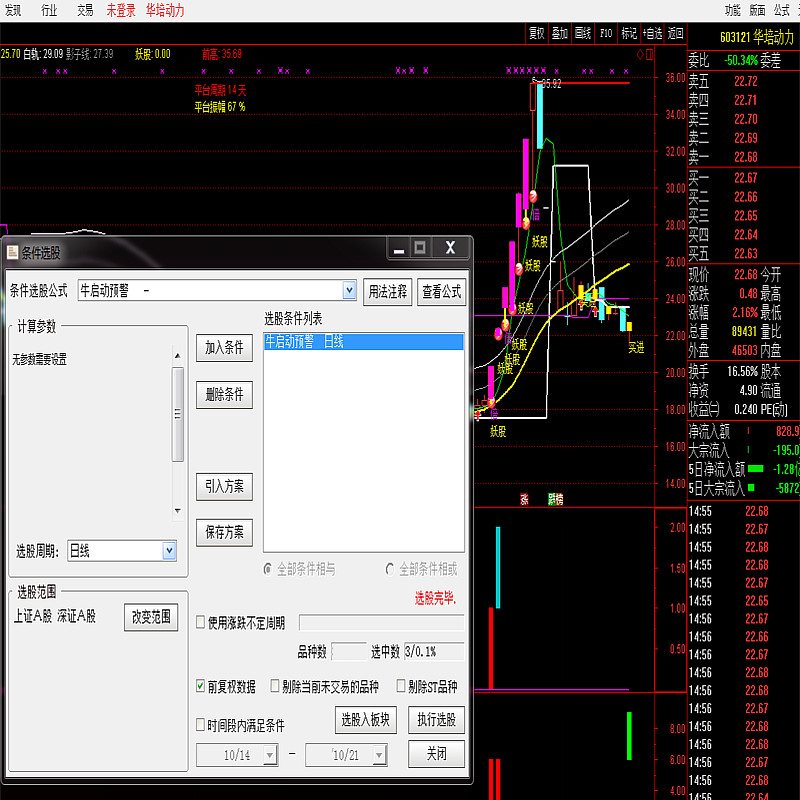Tick the 剔除ST品种 checkbox

coord(402,687)
